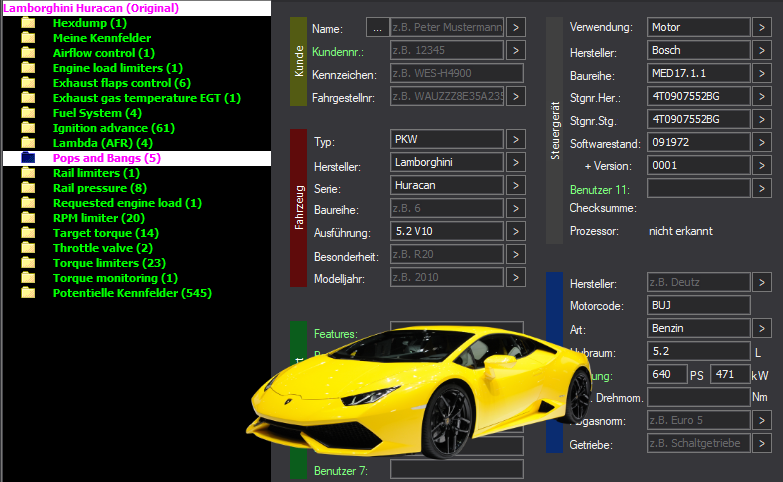The image size is (783, 482).
Task: Click folder icon for Potentielle Kennfelder (545)
Action: (x=28, y=293)
